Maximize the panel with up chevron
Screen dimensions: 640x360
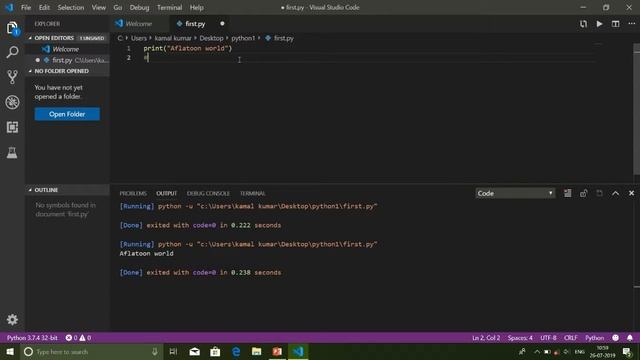pyautogui.click(x=616, y=193)
